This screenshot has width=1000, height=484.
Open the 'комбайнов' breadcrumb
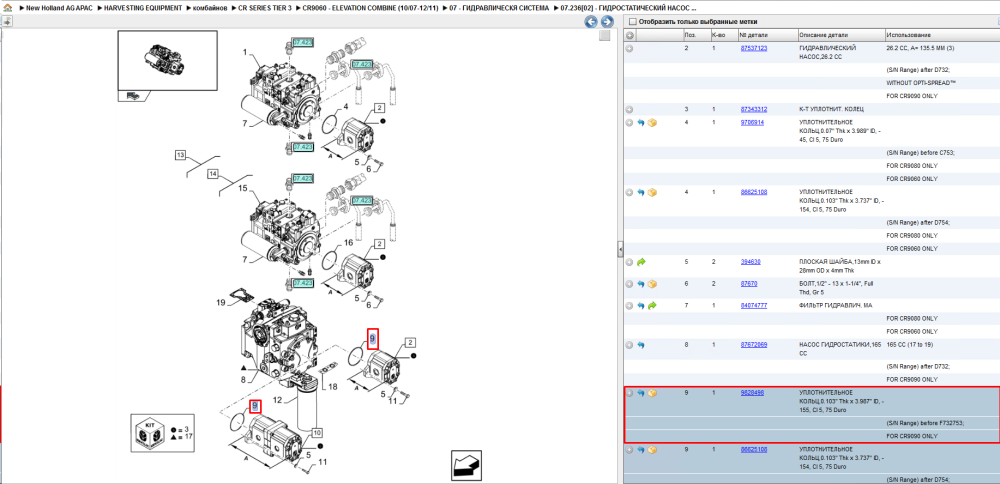210,8
